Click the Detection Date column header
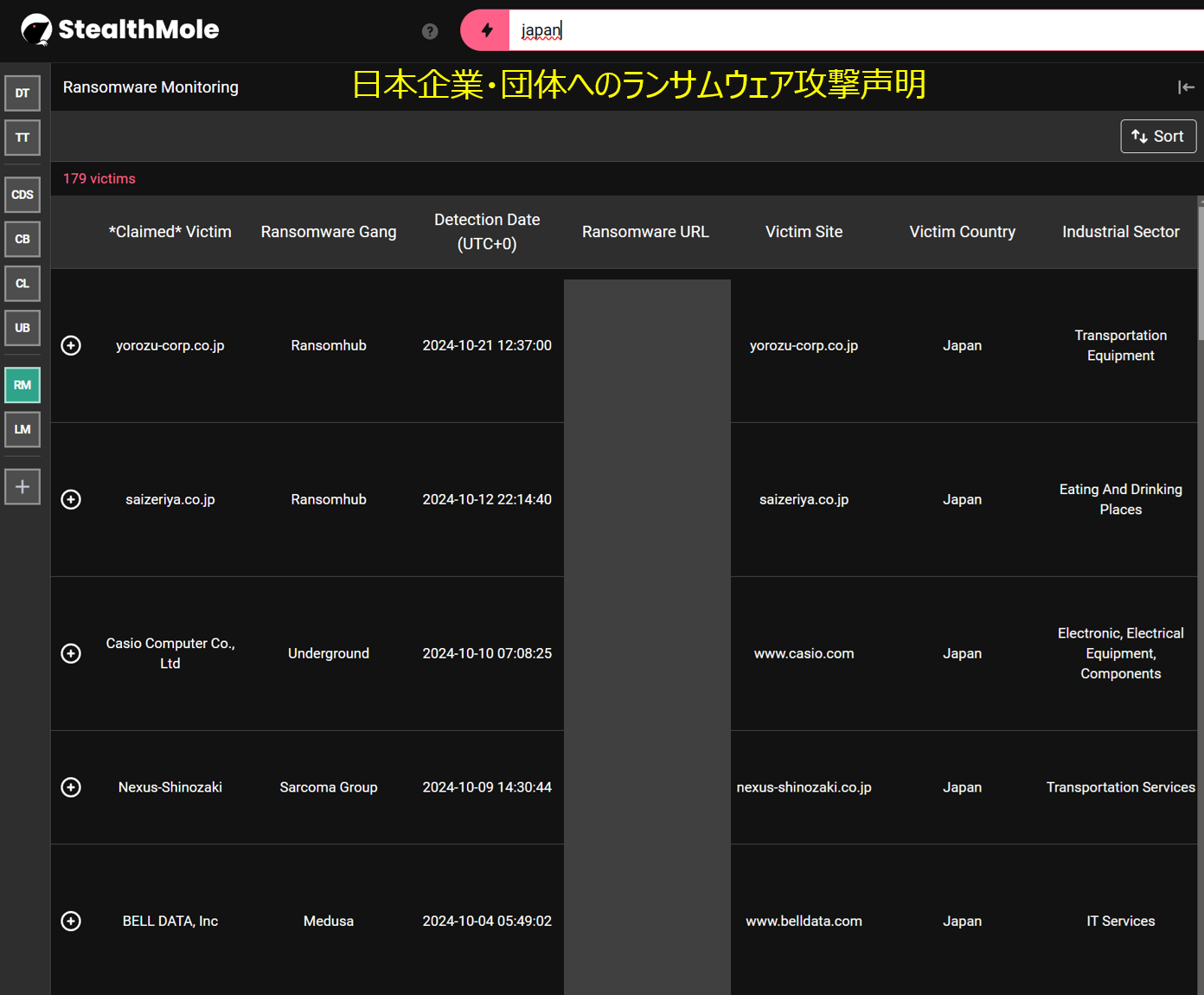 point(487,232)
